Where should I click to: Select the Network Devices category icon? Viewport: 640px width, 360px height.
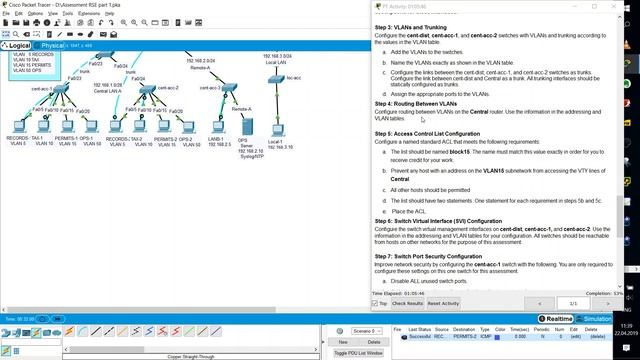pos(6,333)
